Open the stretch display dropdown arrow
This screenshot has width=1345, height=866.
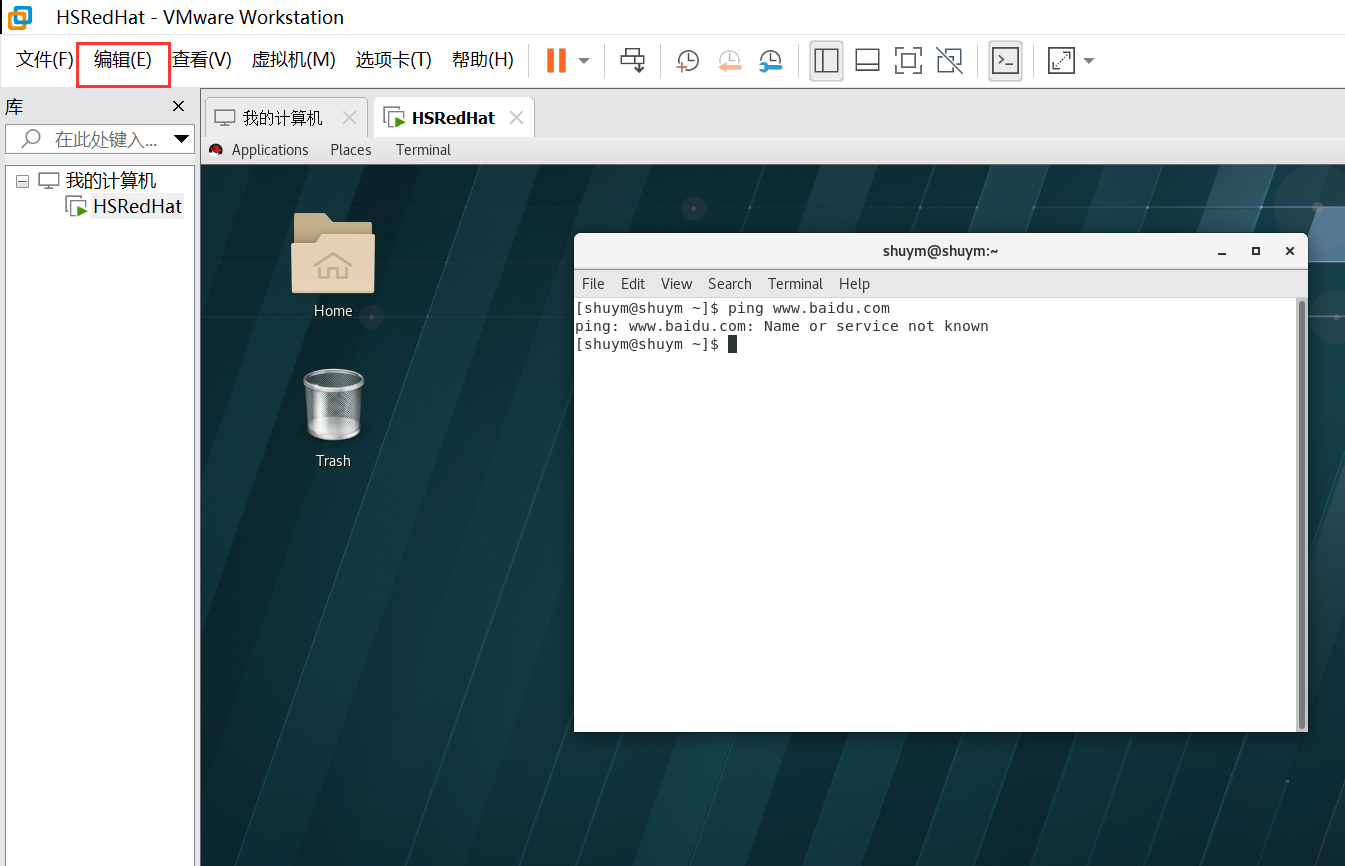[x=1088, y=61]
